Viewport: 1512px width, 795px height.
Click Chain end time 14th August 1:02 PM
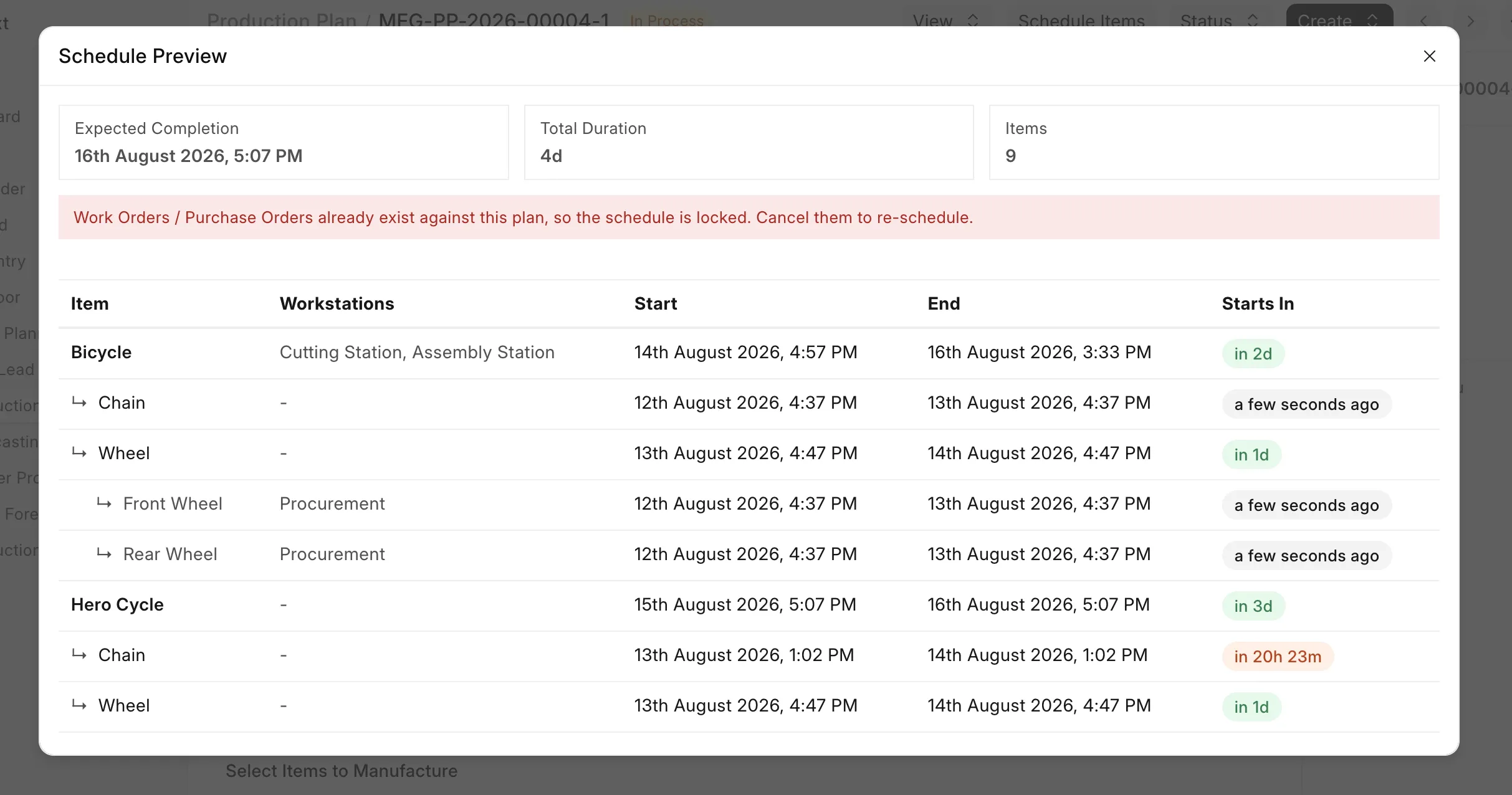click(1037, 655)
